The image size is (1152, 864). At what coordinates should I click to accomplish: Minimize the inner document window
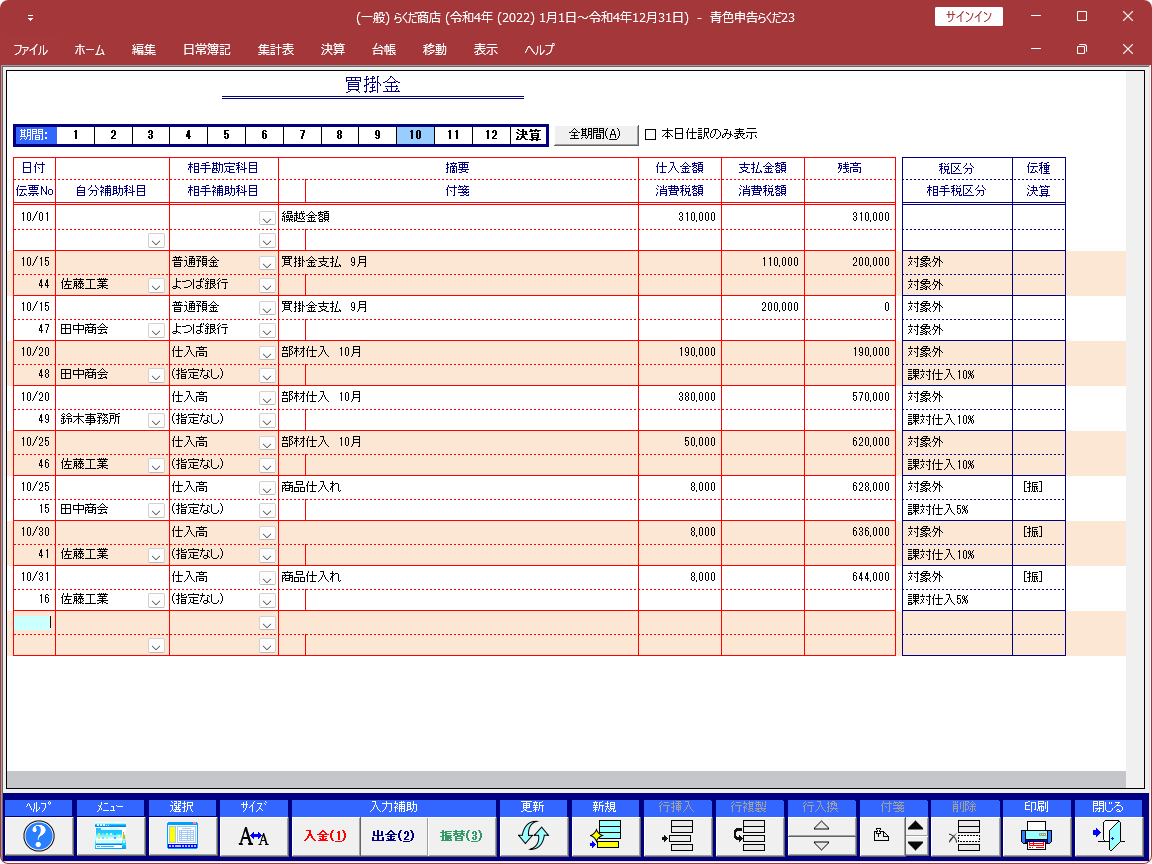tap(1036, 49)
